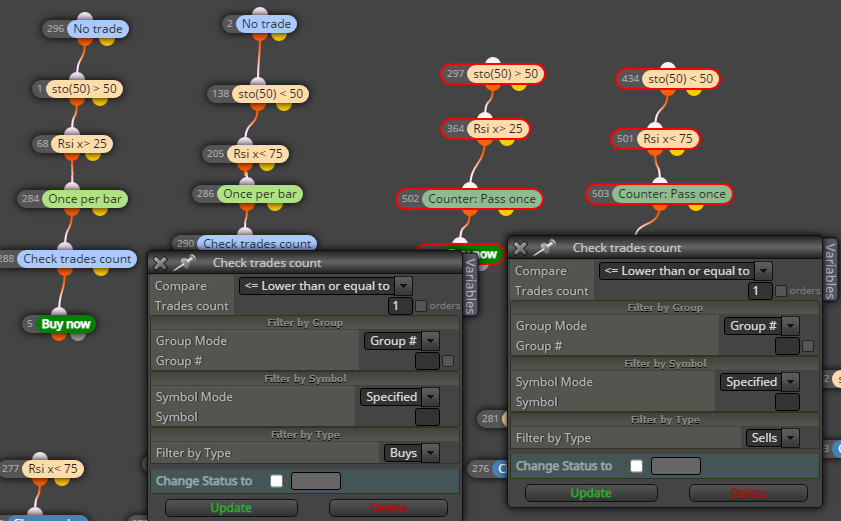
Task: Toggle orders checkbox in right panel
Action: pyautogui.click(x=781, y=291)
